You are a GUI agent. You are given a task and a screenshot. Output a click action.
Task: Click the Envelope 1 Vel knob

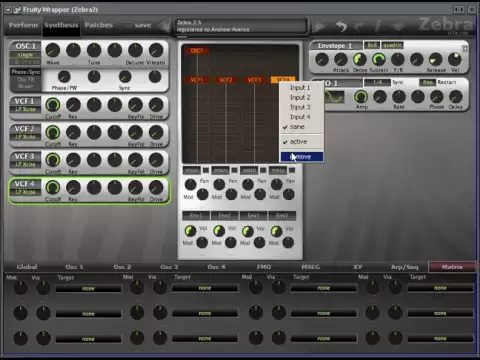tap(455, 60)
